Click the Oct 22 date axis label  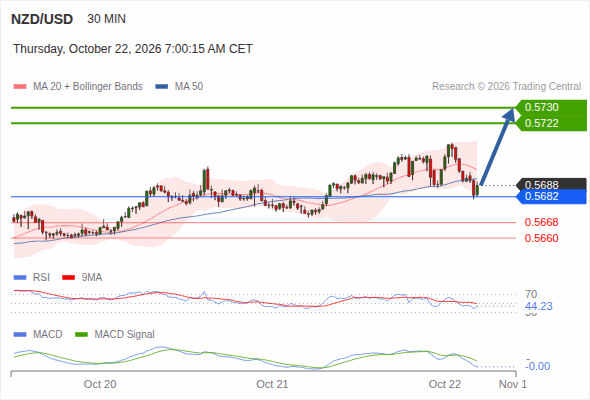(x=445, y=384)
